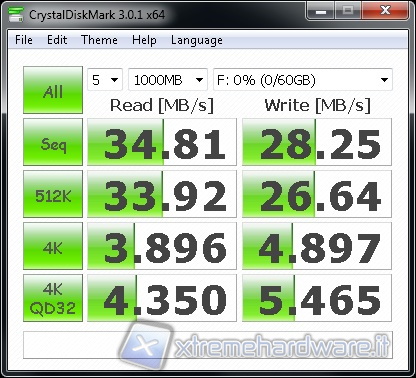Open the 1000MB test size dropdown
This screenshot has width=416, height=378.
coord(168,80)
